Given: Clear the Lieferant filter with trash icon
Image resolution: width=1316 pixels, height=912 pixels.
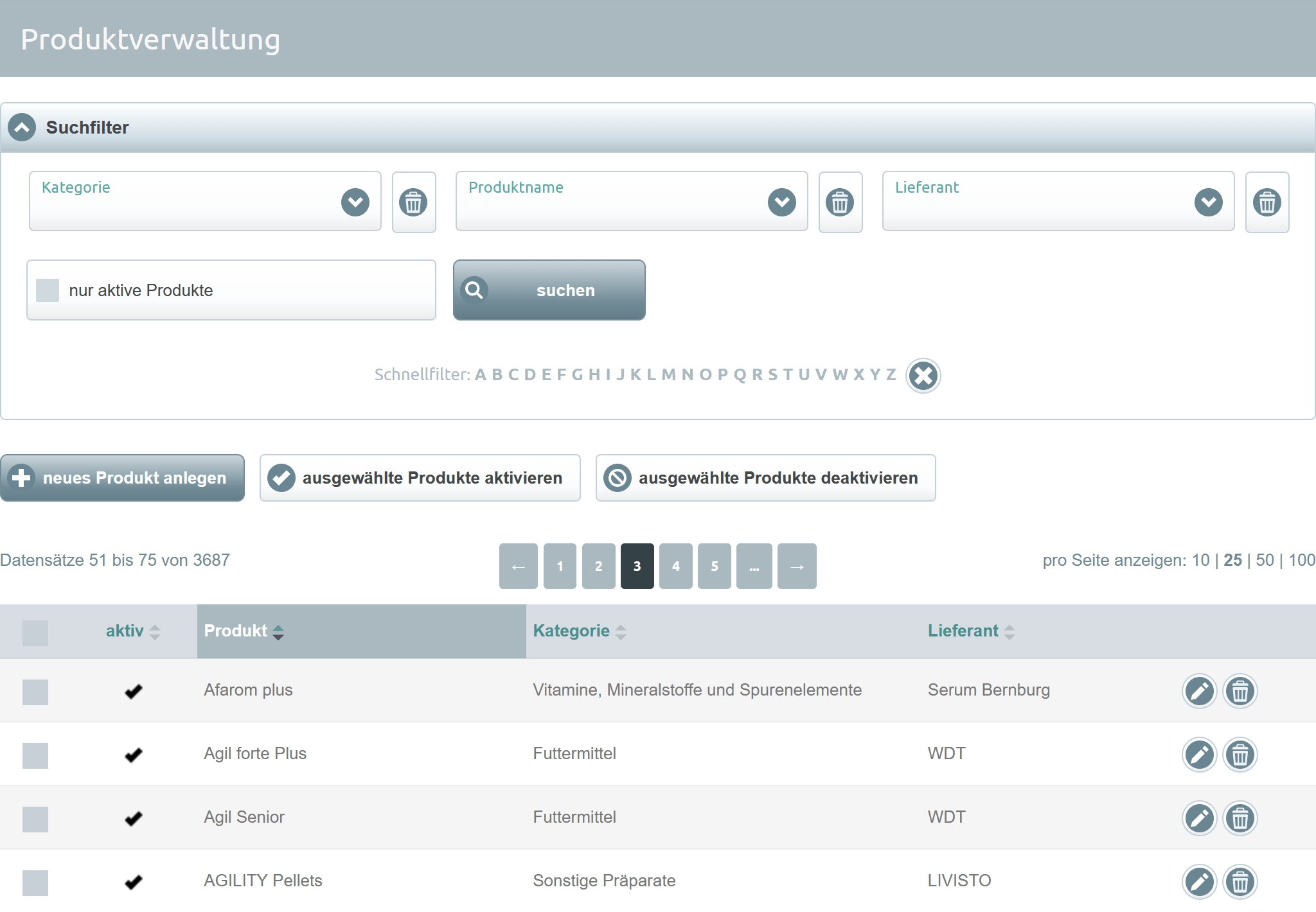Looking at the screenshot, I should 1267,202.
